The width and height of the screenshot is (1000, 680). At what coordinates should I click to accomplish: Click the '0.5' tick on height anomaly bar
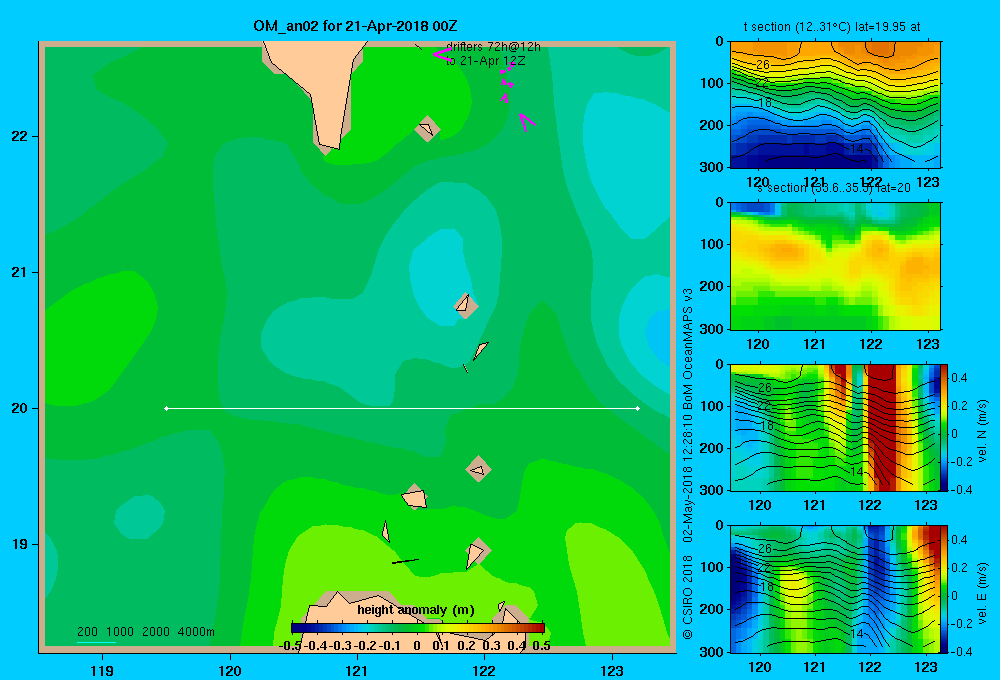tap(541, 646)
